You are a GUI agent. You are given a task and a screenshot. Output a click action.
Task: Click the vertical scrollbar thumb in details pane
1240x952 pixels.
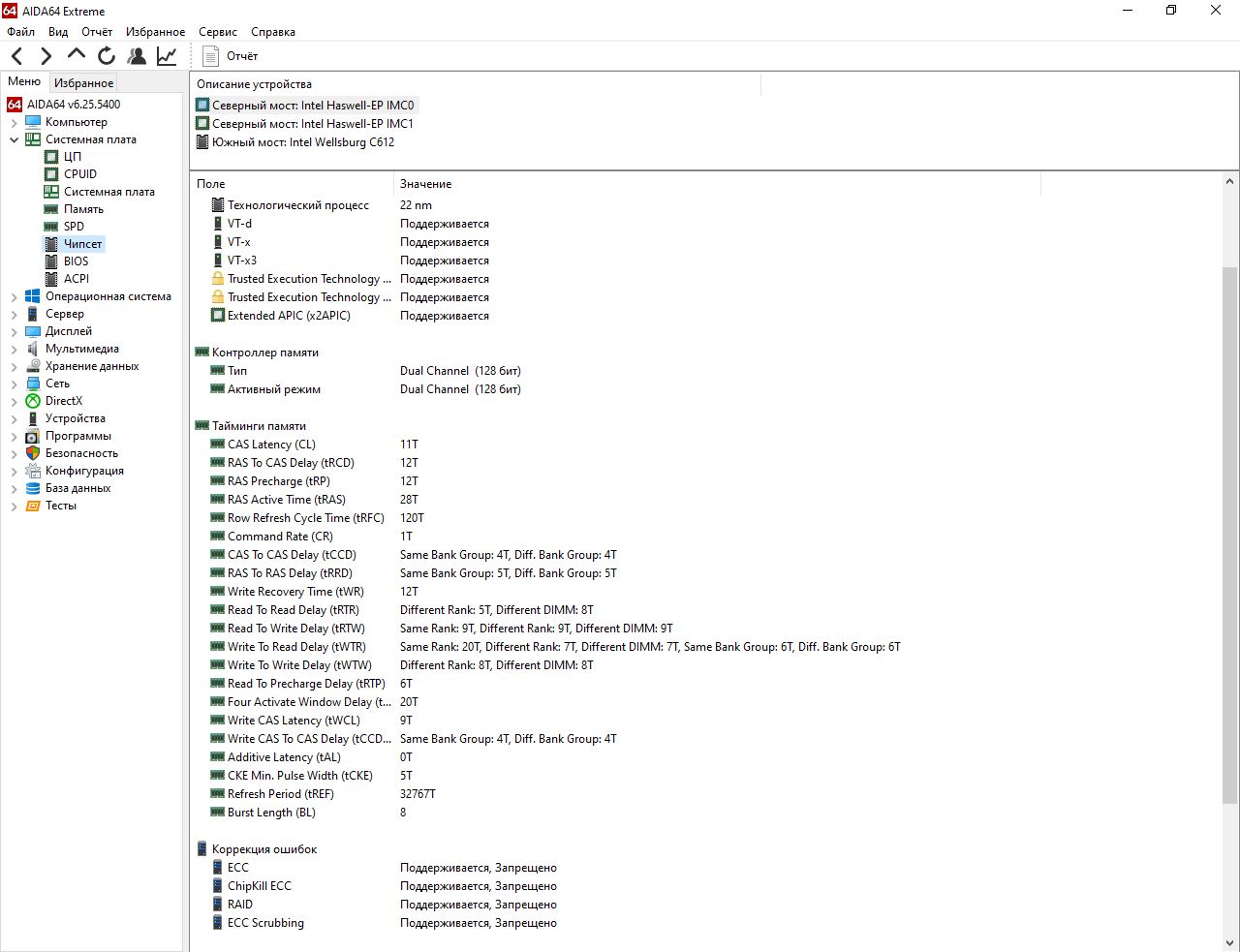click(1230, 536)
